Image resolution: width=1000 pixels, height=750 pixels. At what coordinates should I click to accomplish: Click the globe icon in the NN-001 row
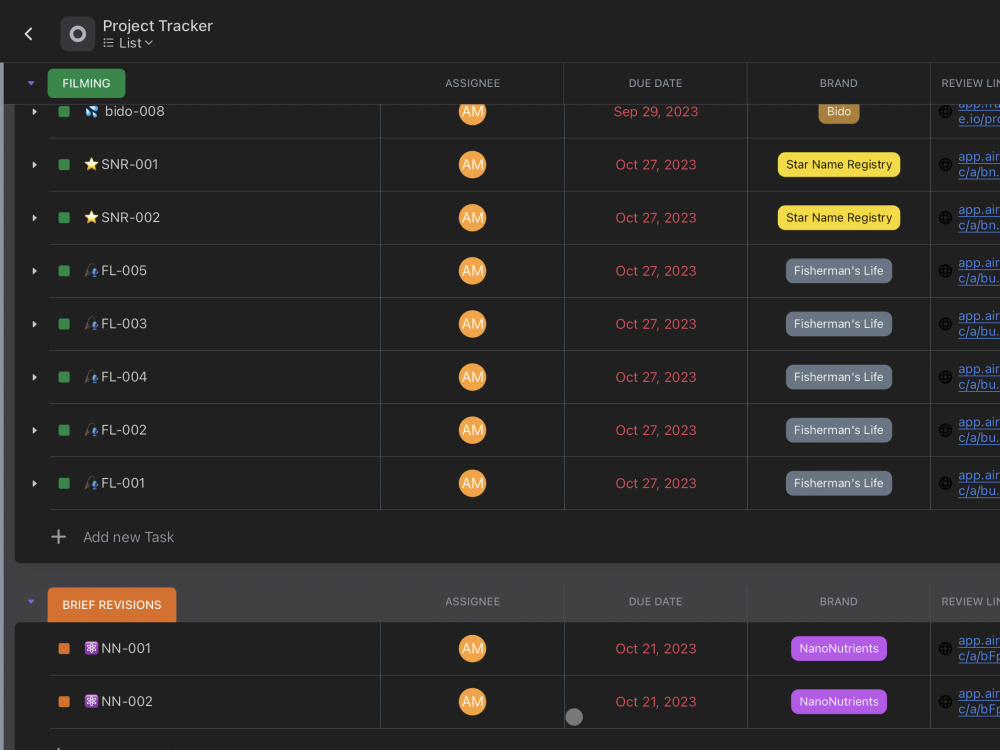pyautogui.click(x=945, y=649)
